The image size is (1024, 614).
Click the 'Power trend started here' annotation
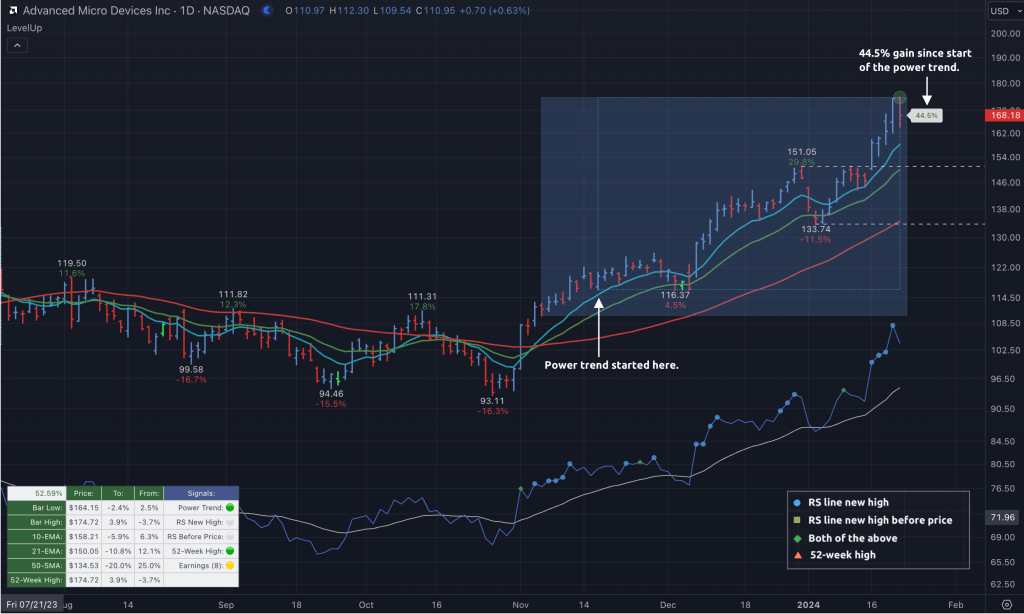(x=610, y=364)
